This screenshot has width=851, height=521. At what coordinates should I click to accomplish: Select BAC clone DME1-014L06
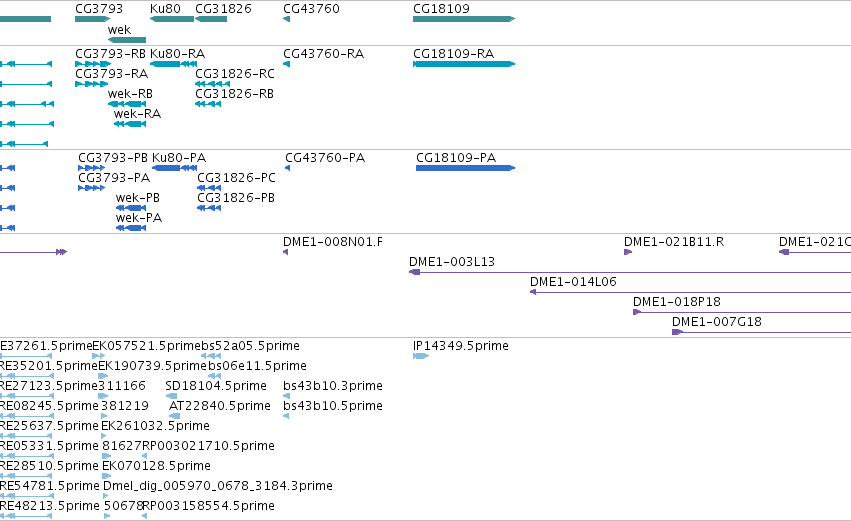click(x=573, y=282)
